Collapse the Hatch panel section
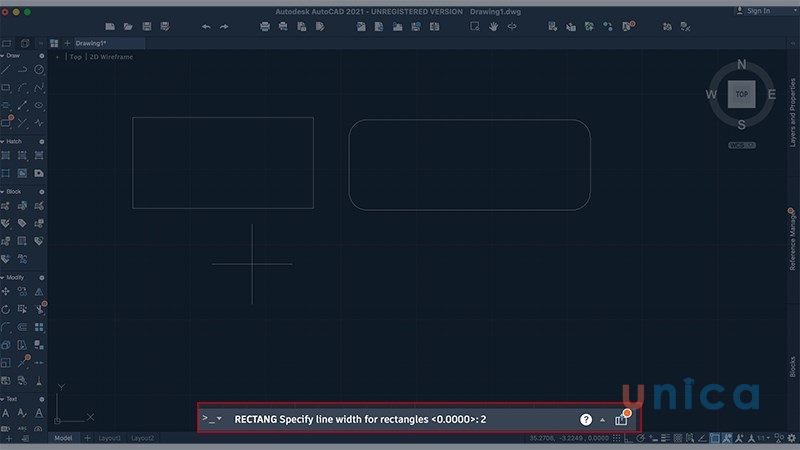This screenshot has width=800, height=450. point(3,142)
